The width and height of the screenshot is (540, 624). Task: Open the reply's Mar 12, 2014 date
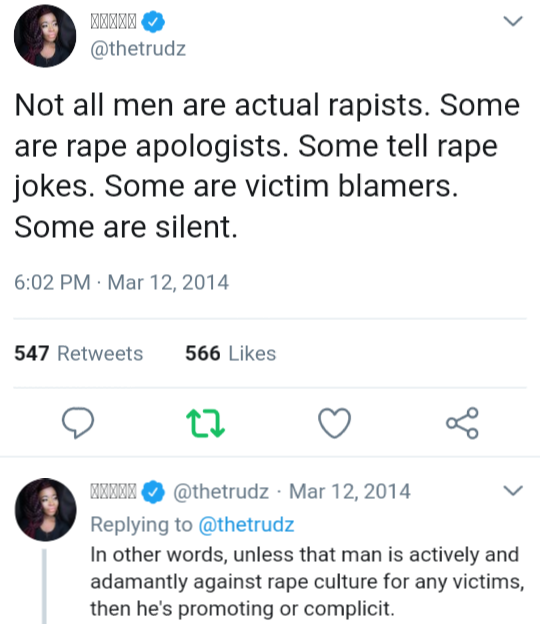coord(350,491)
